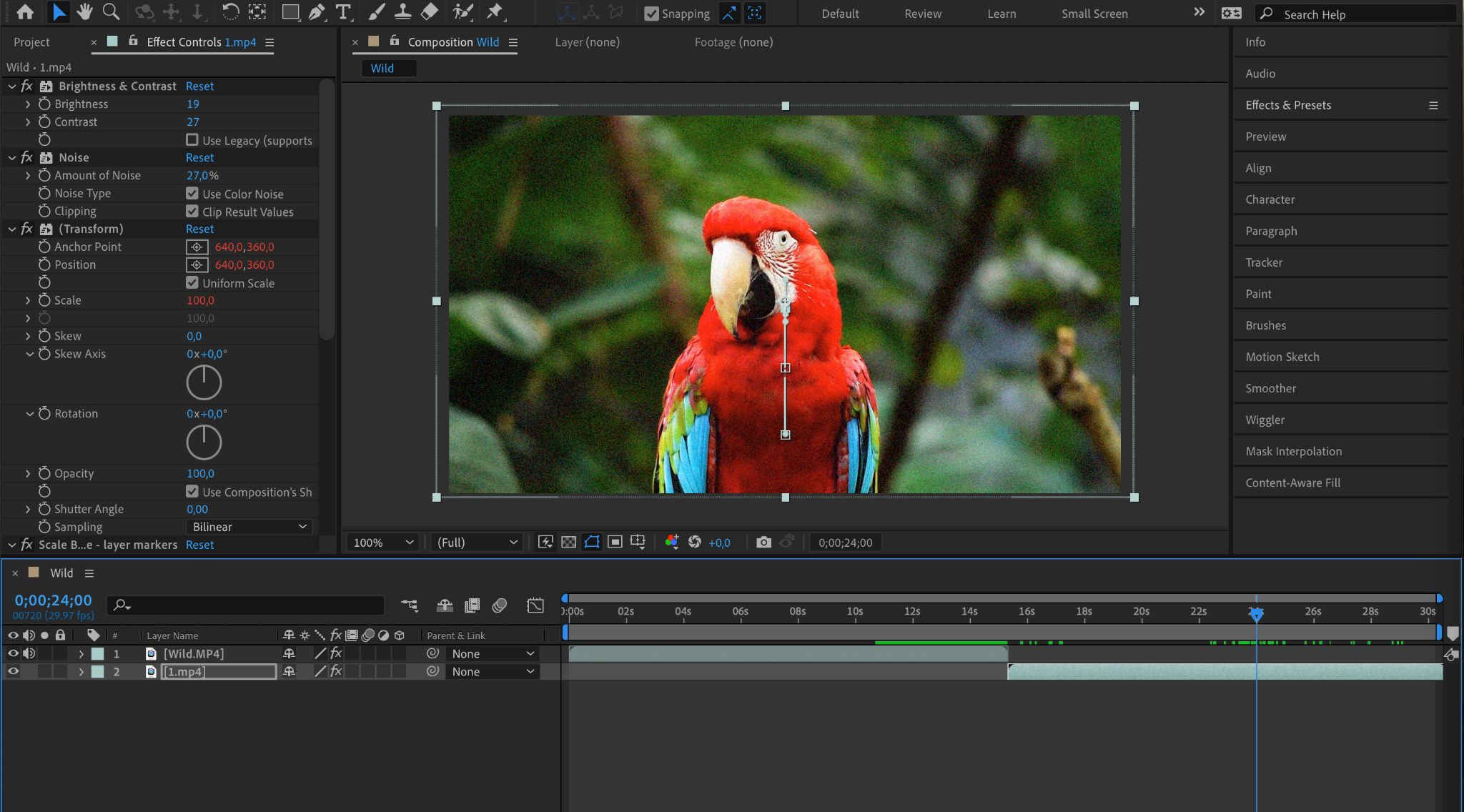
Task: Open the Review workspace
Action: [922, 14]
